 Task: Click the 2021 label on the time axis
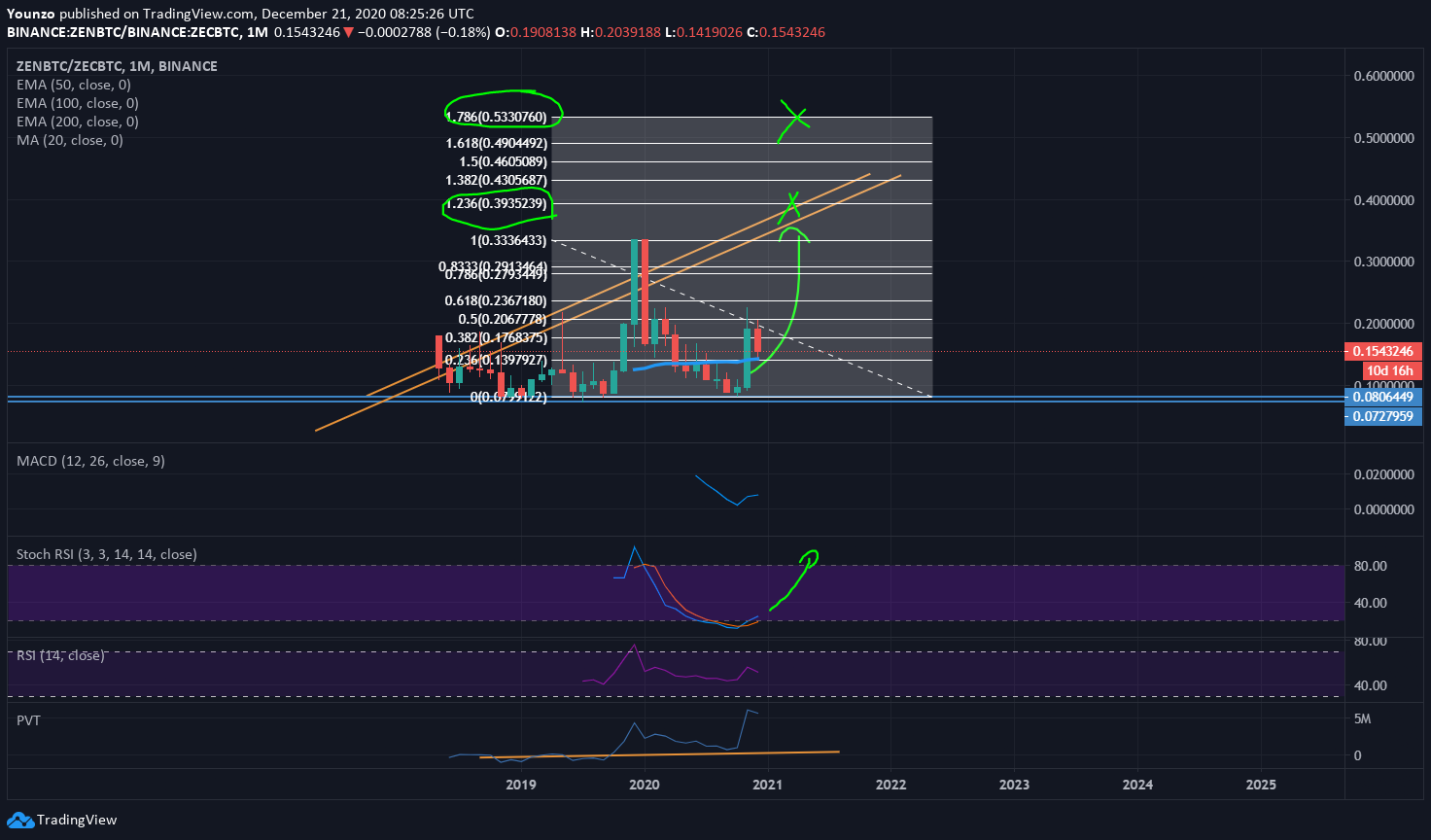pos(768,785)
